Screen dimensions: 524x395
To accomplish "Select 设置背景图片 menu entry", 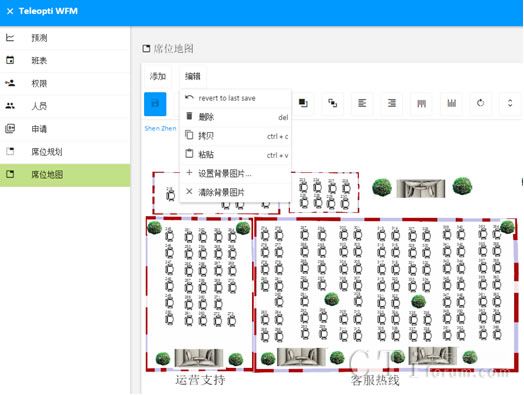I will click(236, 173).
